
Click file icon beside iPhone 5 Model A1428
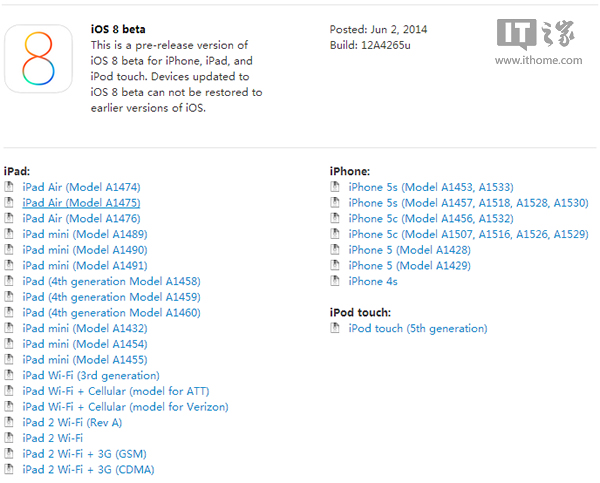(335, 250)
